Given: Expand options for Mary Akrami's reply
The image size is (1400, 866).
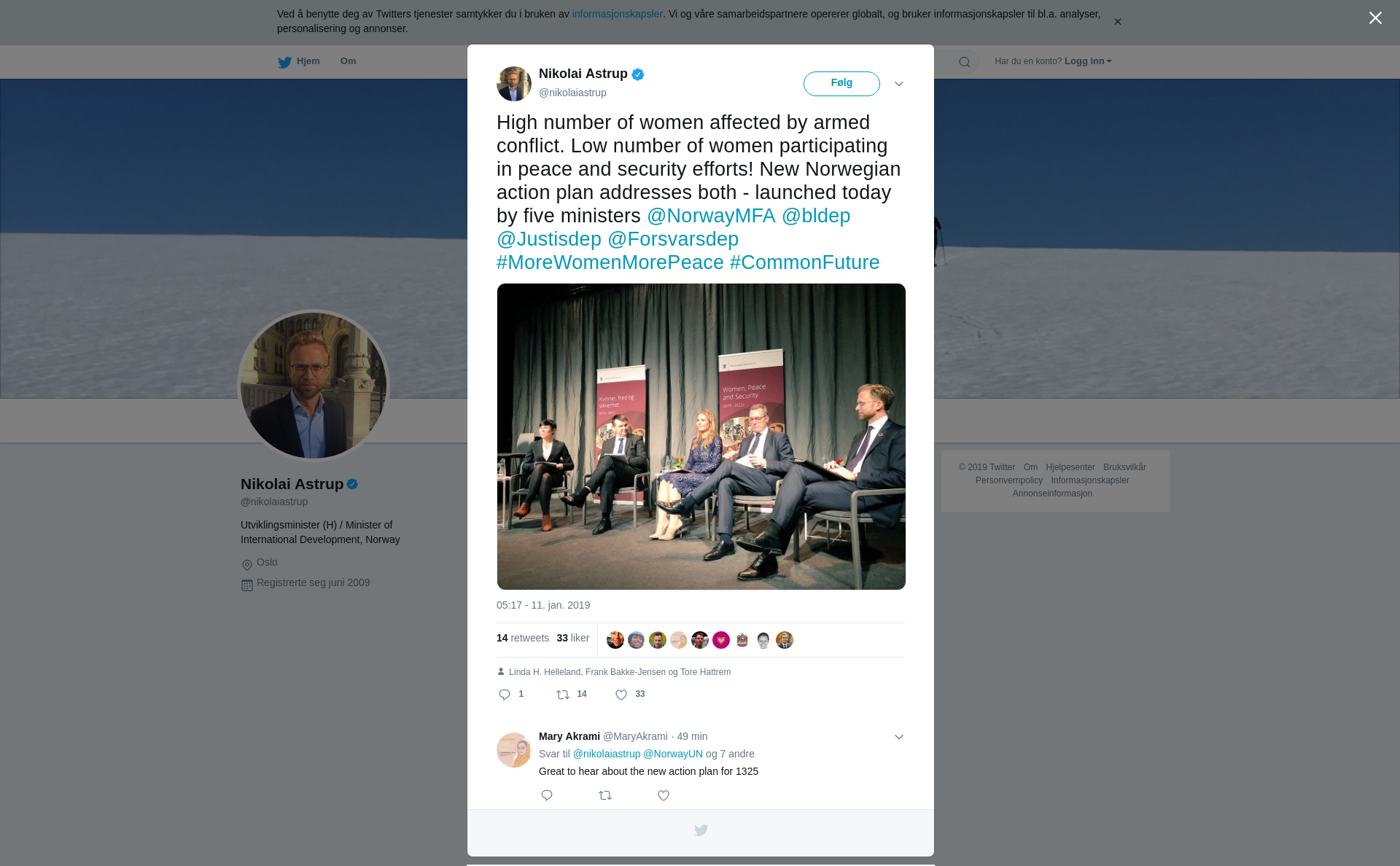Looking at the screenshot, I should coord(899,737).
